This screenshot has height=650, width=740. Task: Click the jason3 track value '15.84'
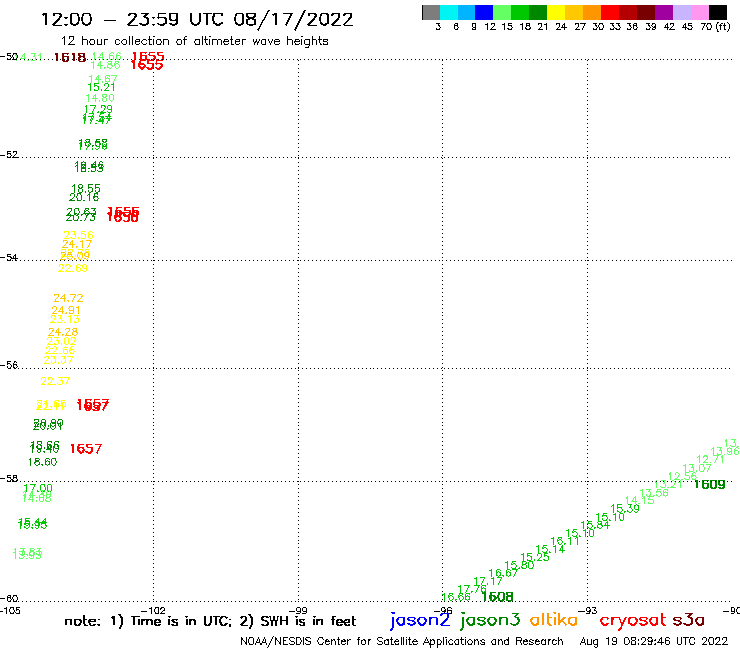595,525
